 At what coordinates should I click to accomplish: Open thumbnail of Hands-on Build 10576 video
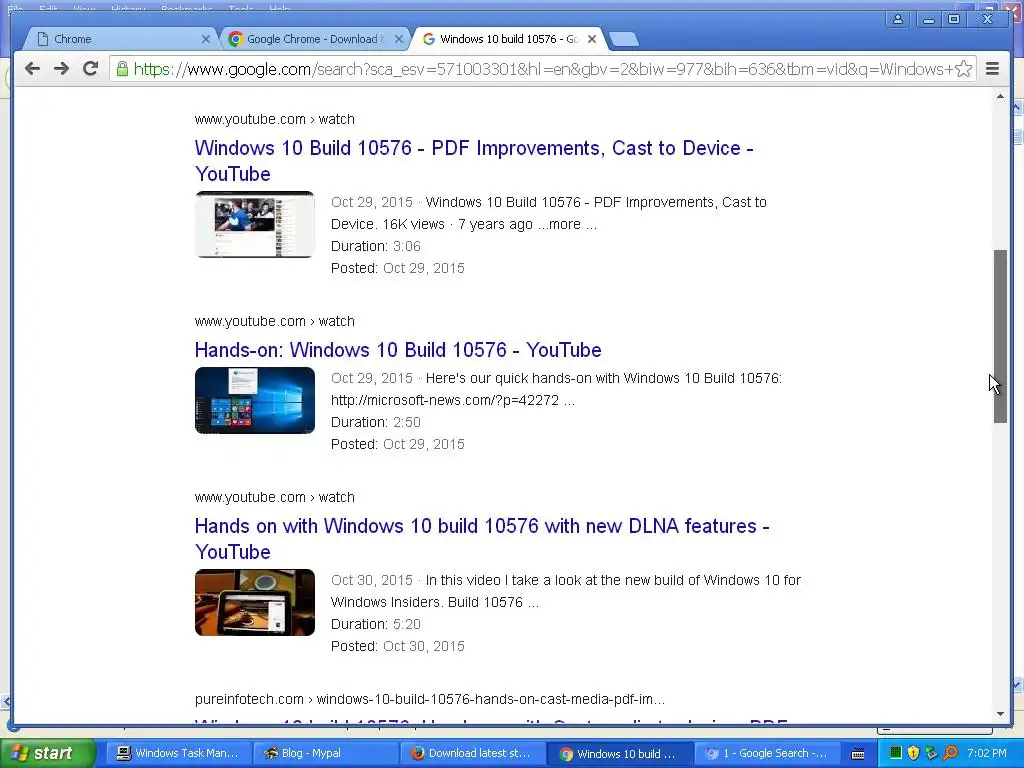255,400
